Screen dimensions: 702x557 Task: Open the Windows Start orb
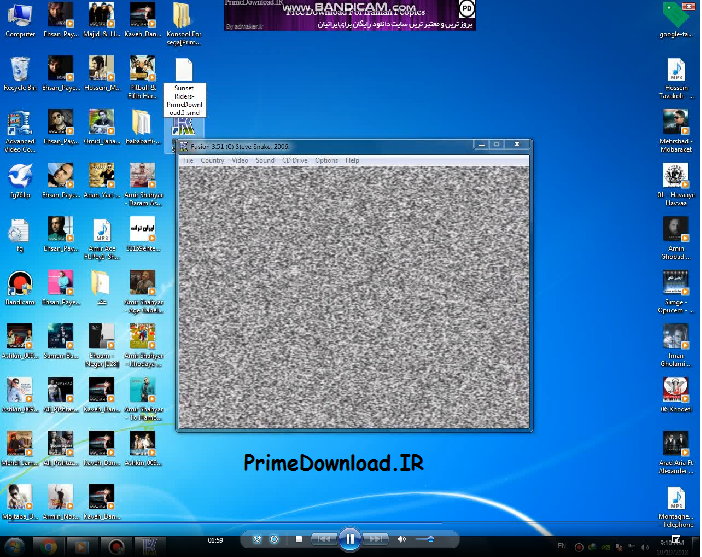pos(14,547)
